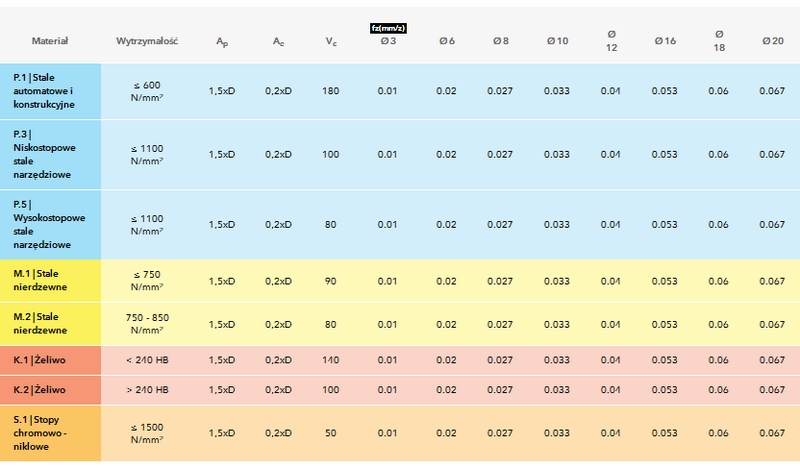Select P.1 Stale automatowe i konstrukcyjne cell
The height and width of the screenshot is (469, 800).
pyautogui.click(x=50, y=91)
